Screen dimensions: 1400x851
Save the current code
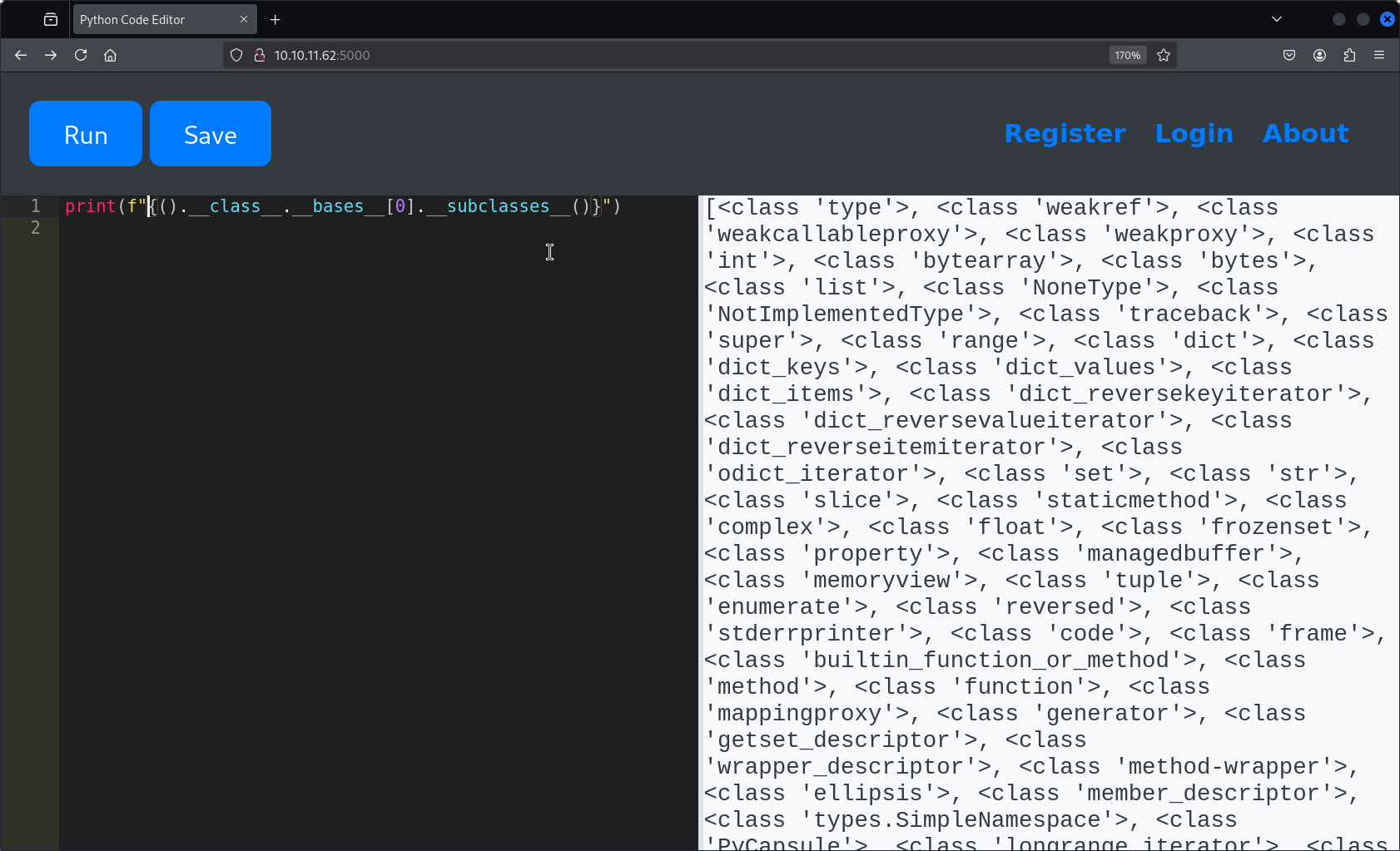point(211,134)
